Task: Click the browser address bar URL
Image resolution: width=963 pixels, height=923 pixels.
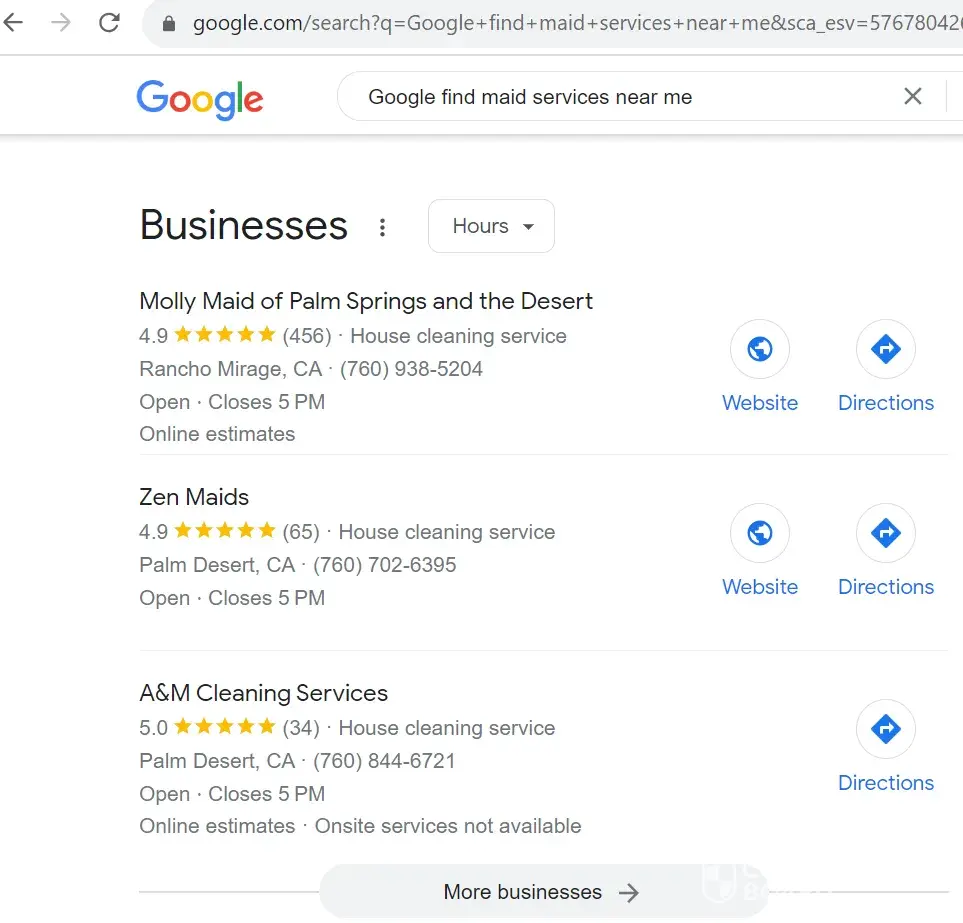Action: [x=560, y=23]
